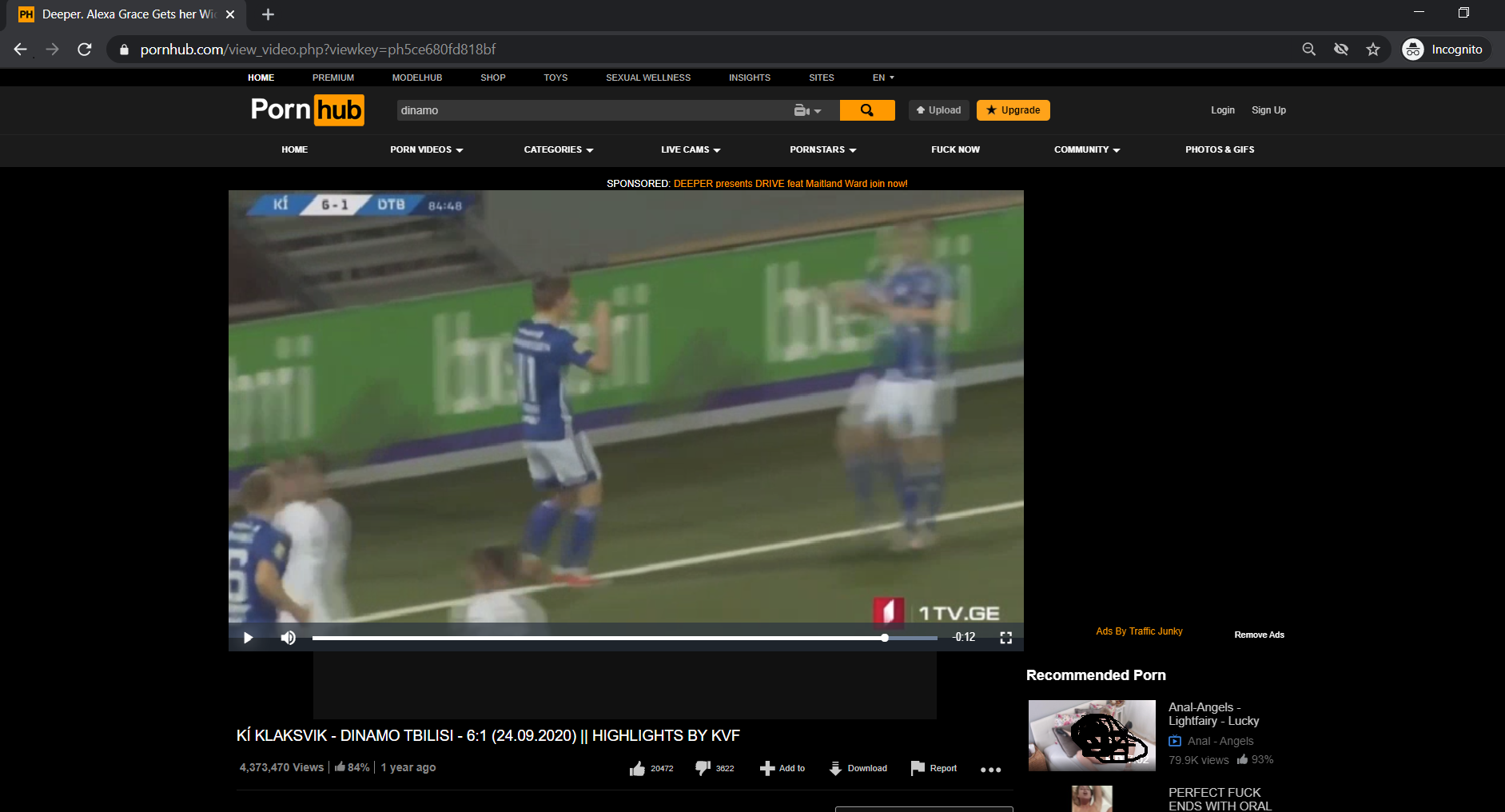
Task: Click the -0:12 remaining time display
Action: (964, 638)
